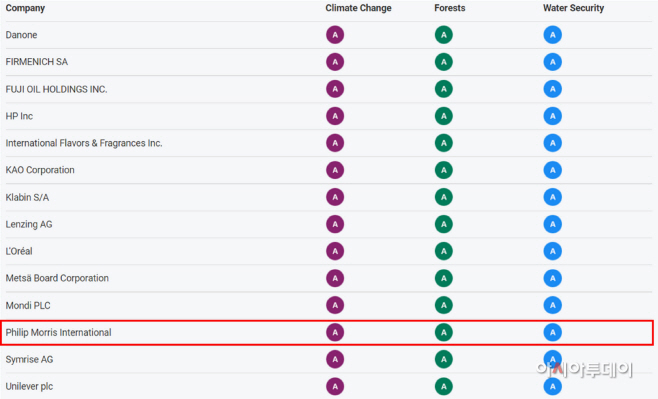
Task: Open Klabin S/A Forests score badge
Action: click(x=444, y=197)
